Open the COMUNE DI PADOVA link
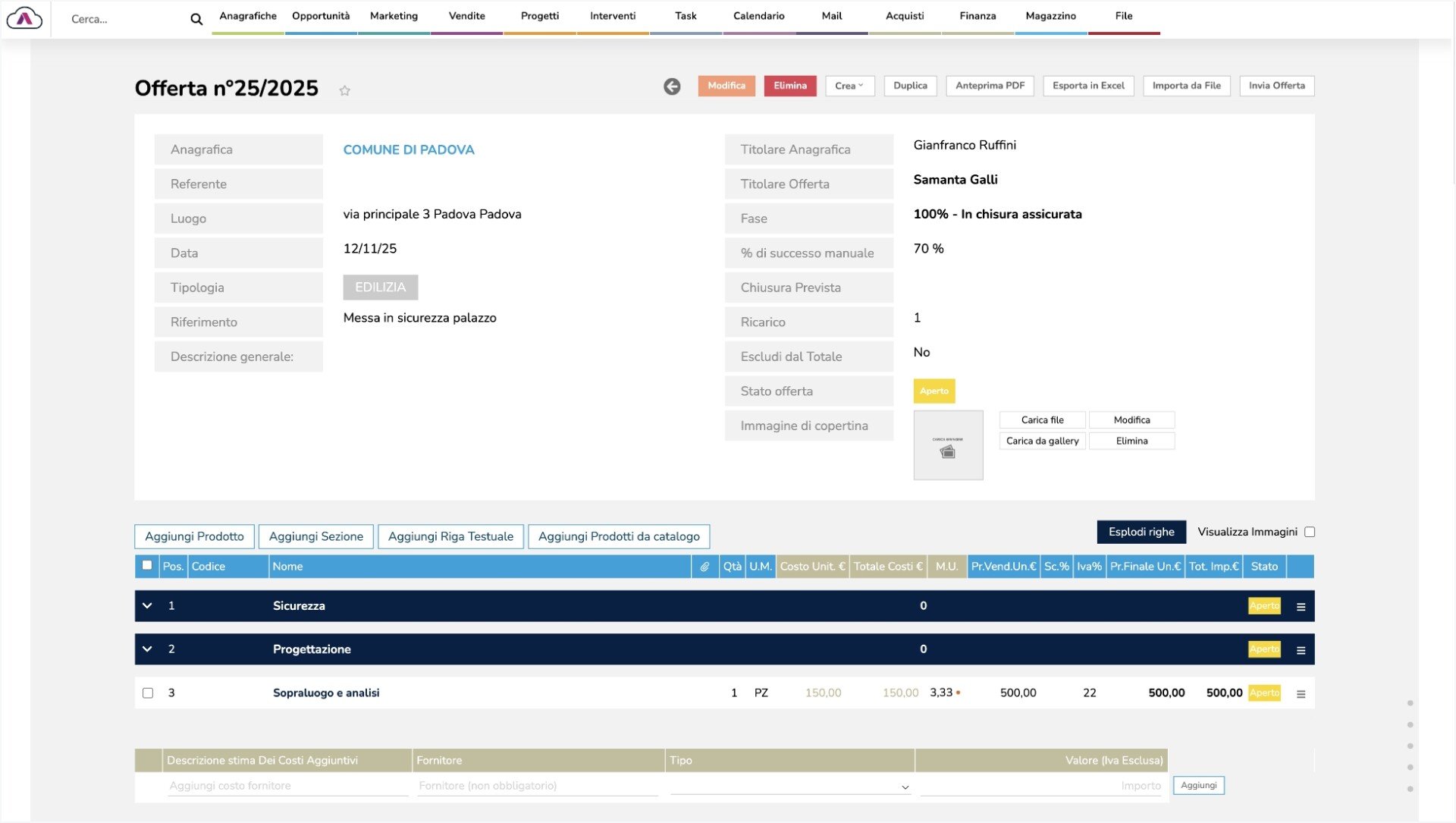 pos(409,150)
